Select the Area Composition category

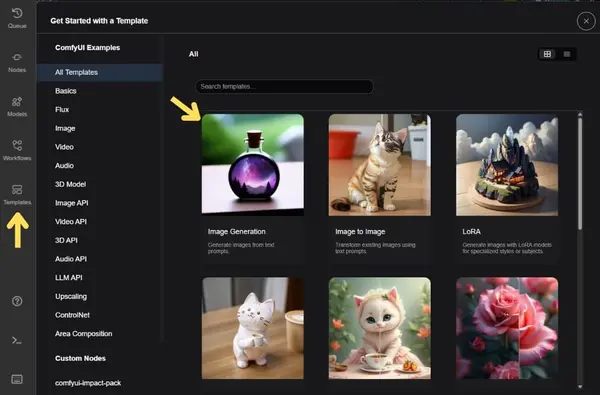pos(100,334)
